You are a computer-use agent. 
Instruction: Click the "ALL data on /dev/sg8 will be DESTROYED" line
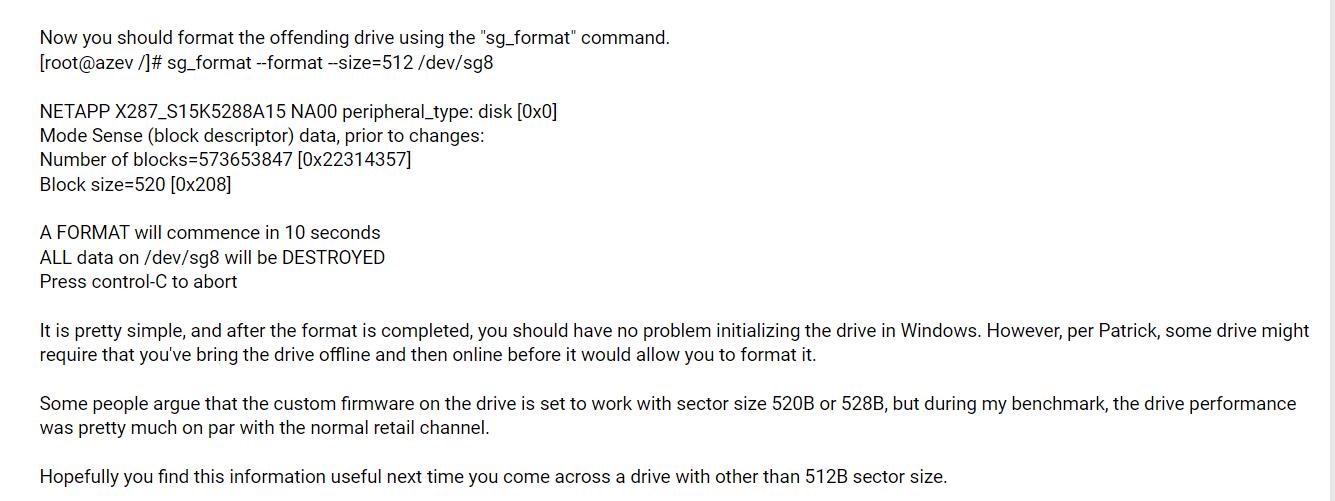(x=212, y=257)
